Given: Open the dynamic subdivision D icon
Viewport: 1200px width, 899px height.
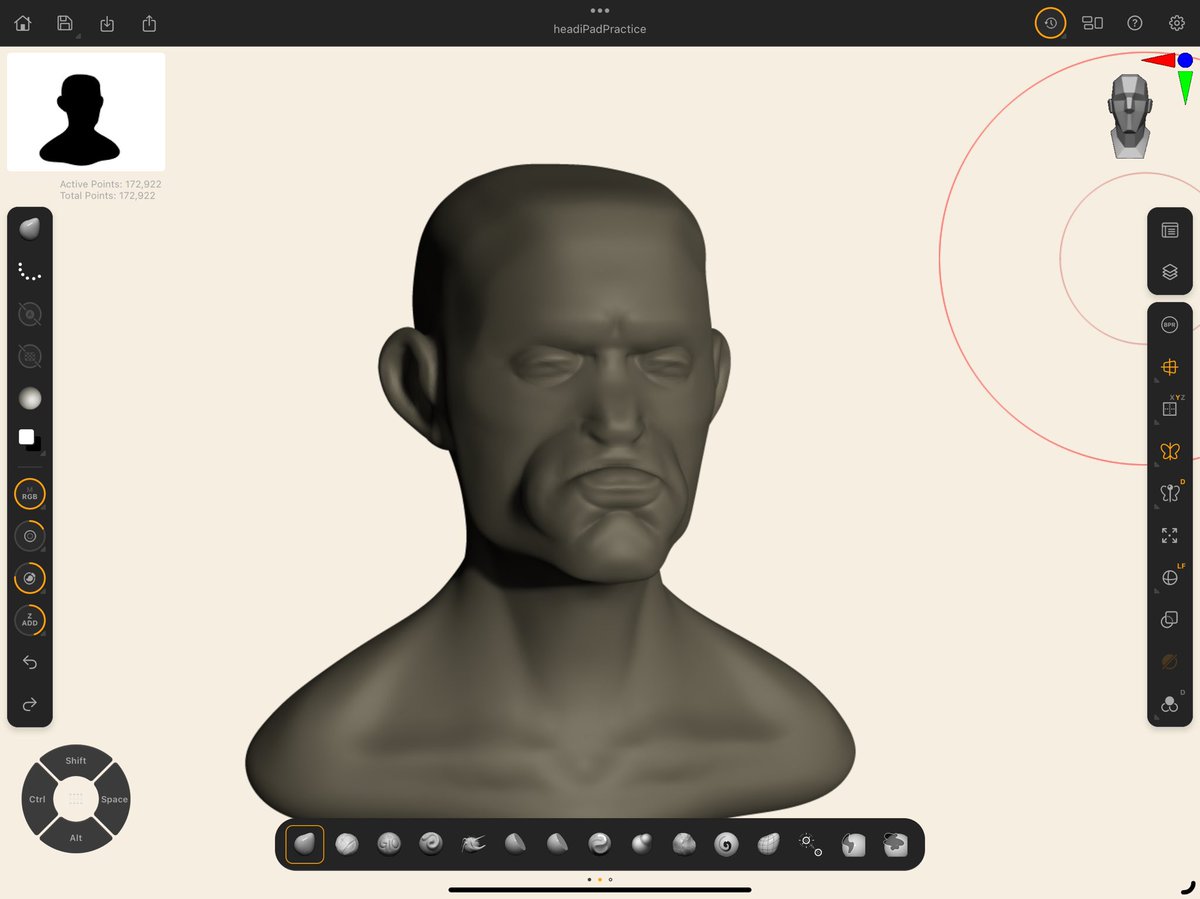Looking at the screenshot, I should (x=1169, y=704).
